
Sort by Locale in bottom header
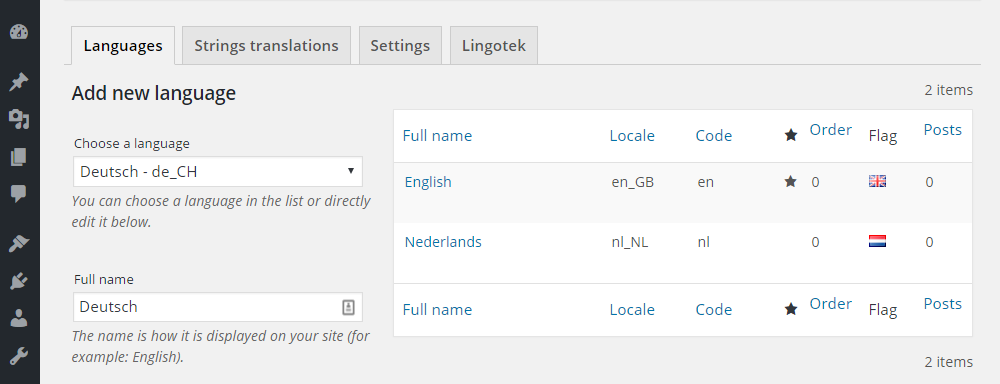pyautogui.click(x=632, y=310)
